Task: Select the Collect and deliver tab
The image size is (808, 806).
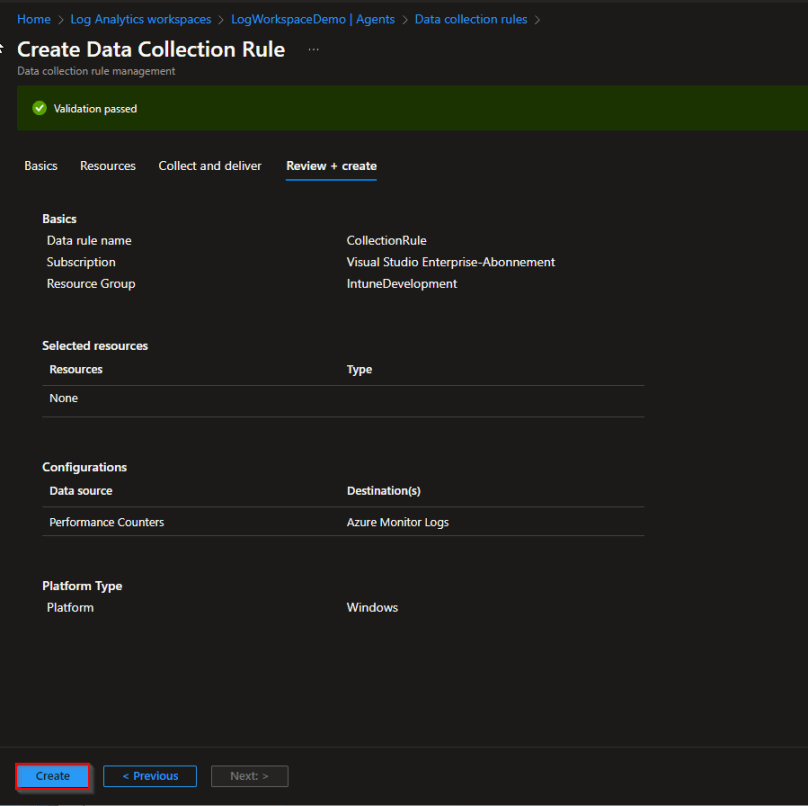Action: [x=209, y=166]
